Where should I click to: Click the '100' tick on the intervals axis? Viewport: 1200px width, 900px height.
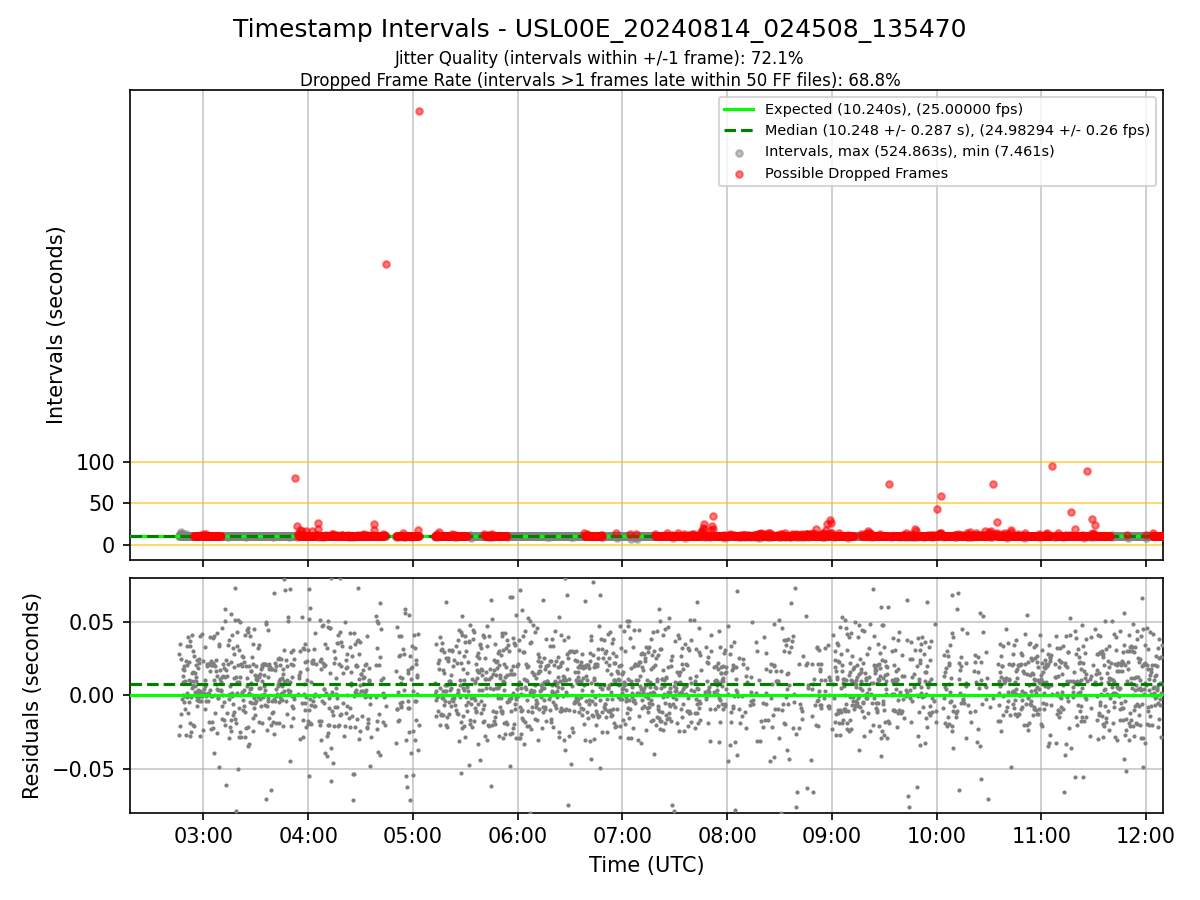[x=96, y=462]
